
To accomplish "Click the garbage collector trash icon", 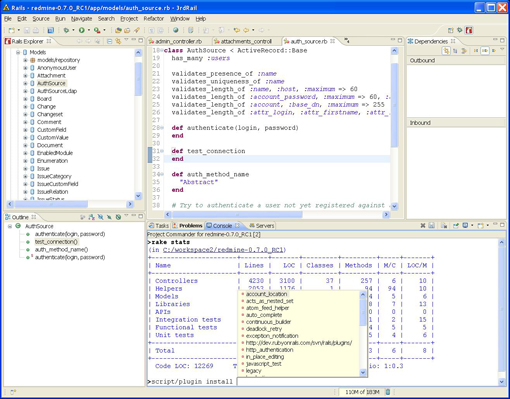I will [x=388, y=392].
